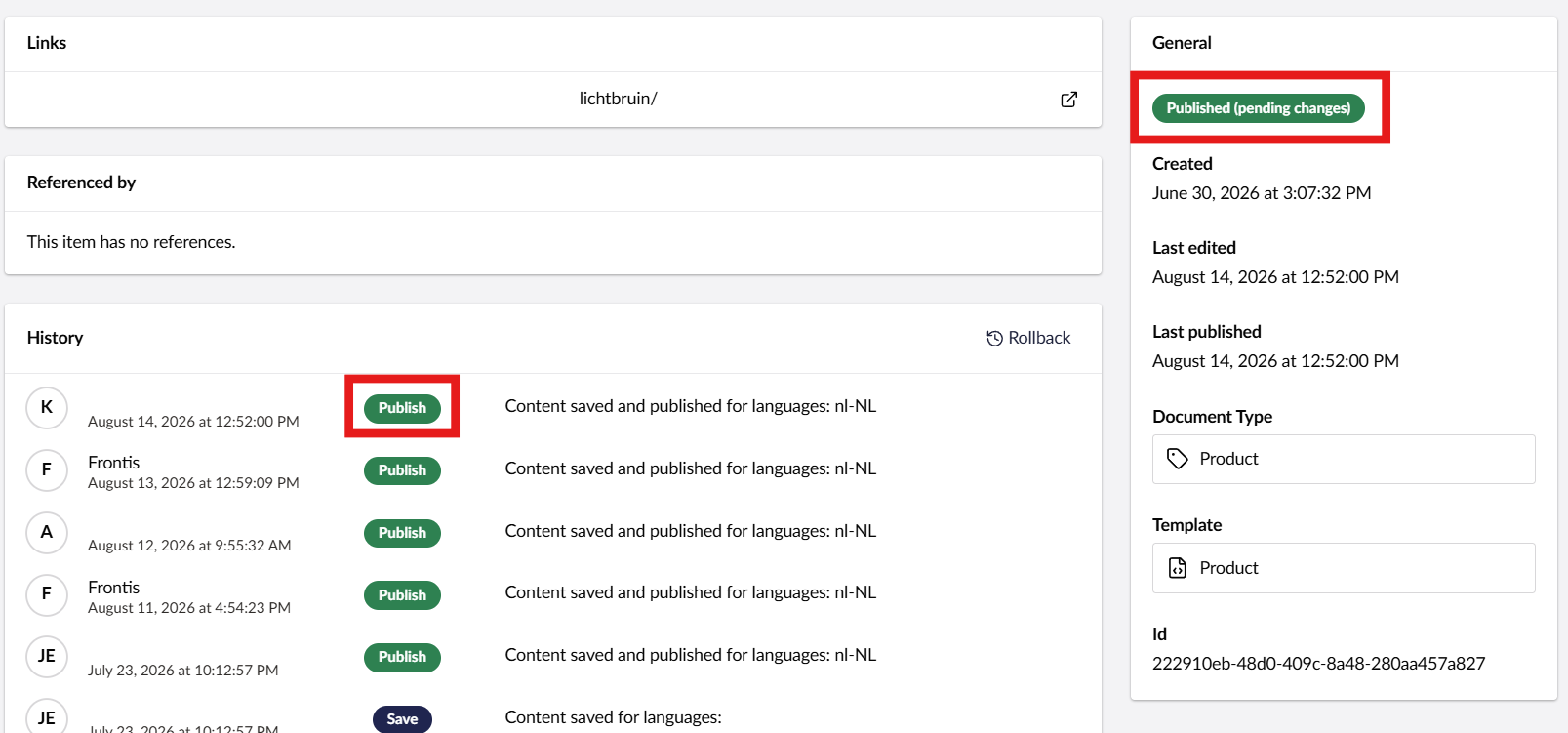The width and height of the screenshot is (1568, 733).
Task: Open the Product template
Action: [x=1344, y=568]
